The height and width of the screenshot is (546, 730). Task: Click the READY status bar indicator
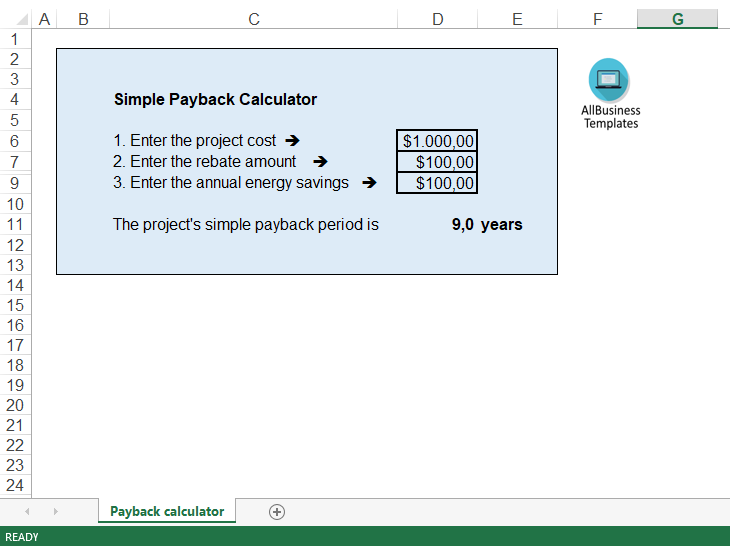[x=21, y=537]
